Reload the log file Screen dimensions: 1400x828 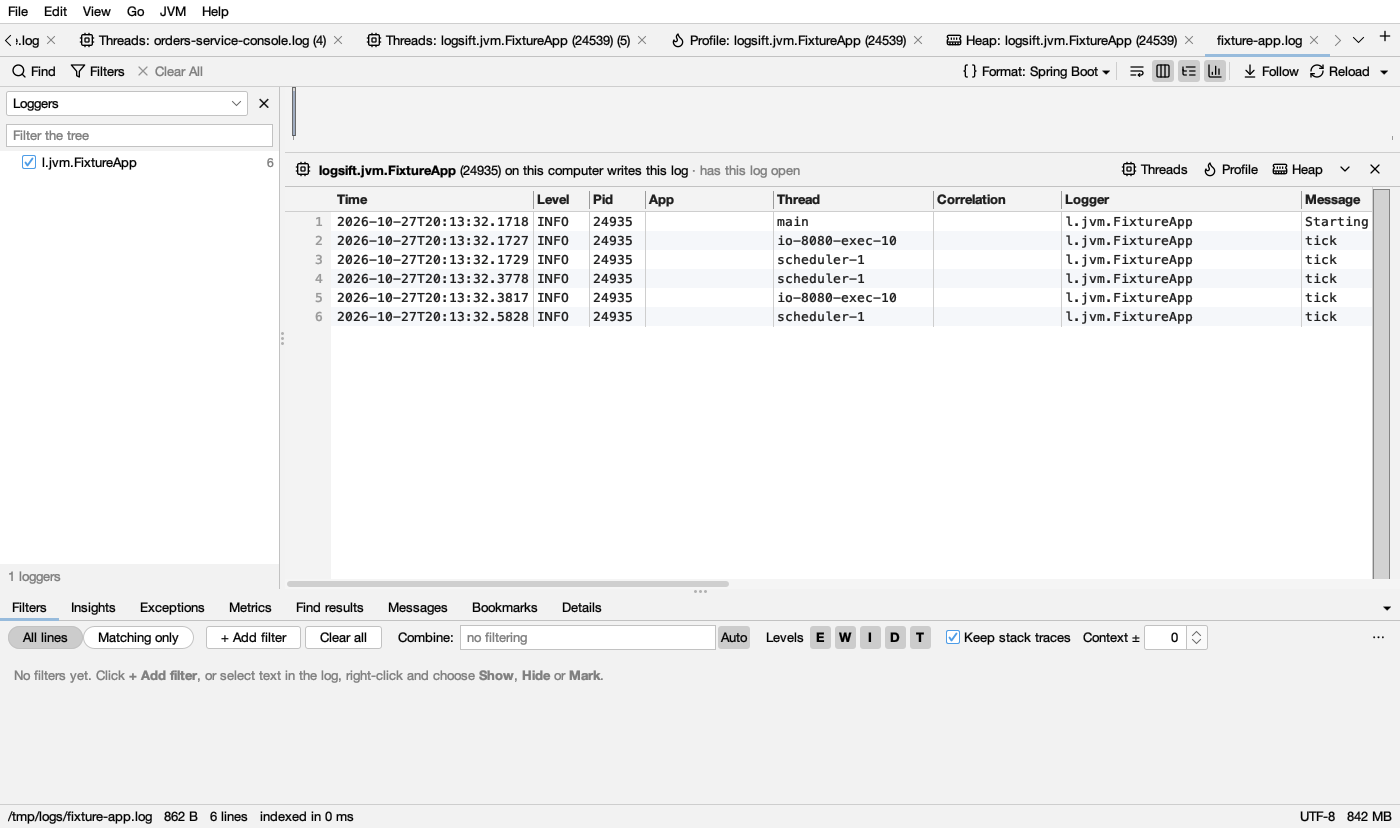pyautogui.click(x=1339, y=72)
